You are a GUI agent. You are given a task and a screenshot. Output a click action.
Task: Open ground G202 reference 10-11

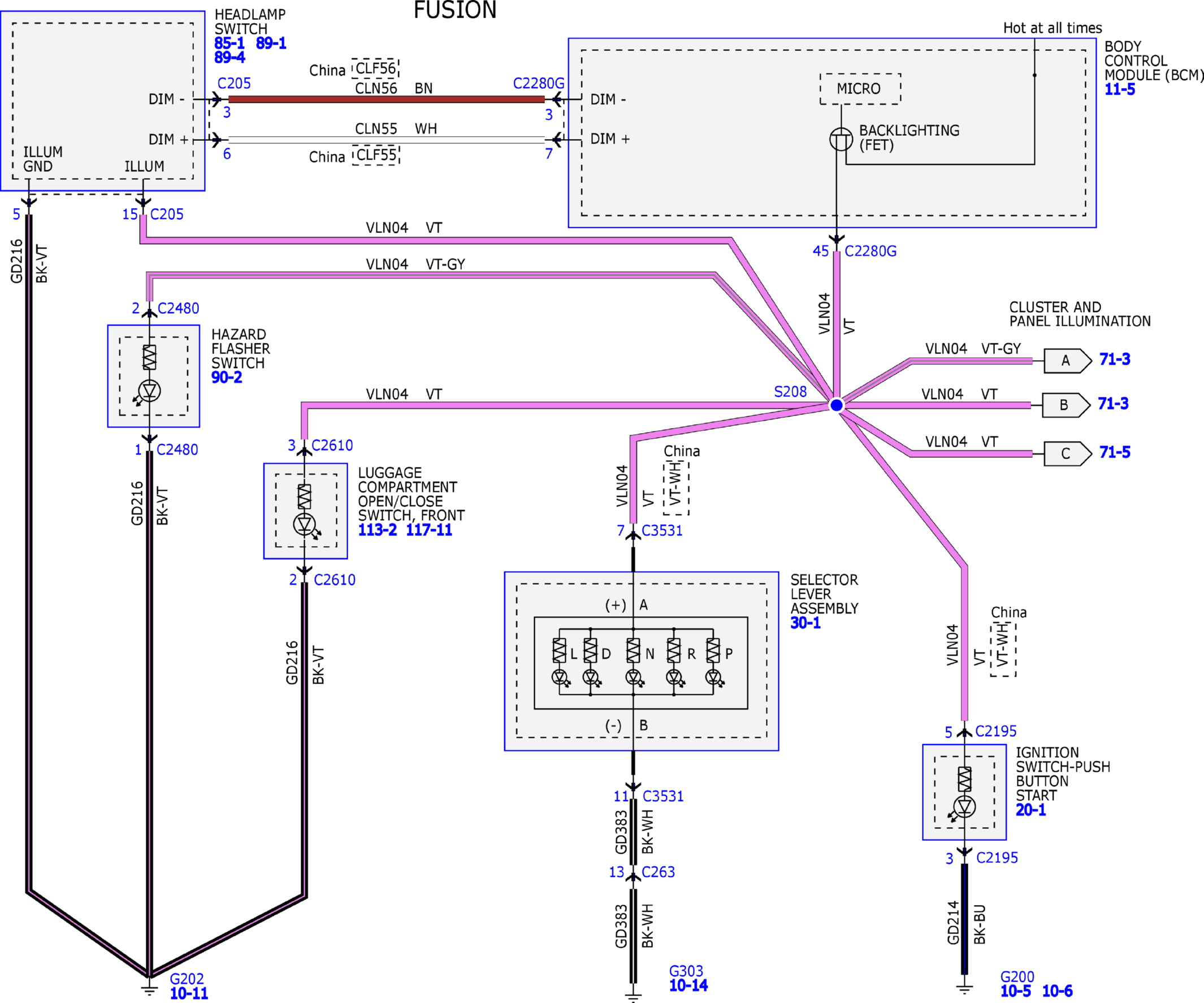[x=189, y=993]
